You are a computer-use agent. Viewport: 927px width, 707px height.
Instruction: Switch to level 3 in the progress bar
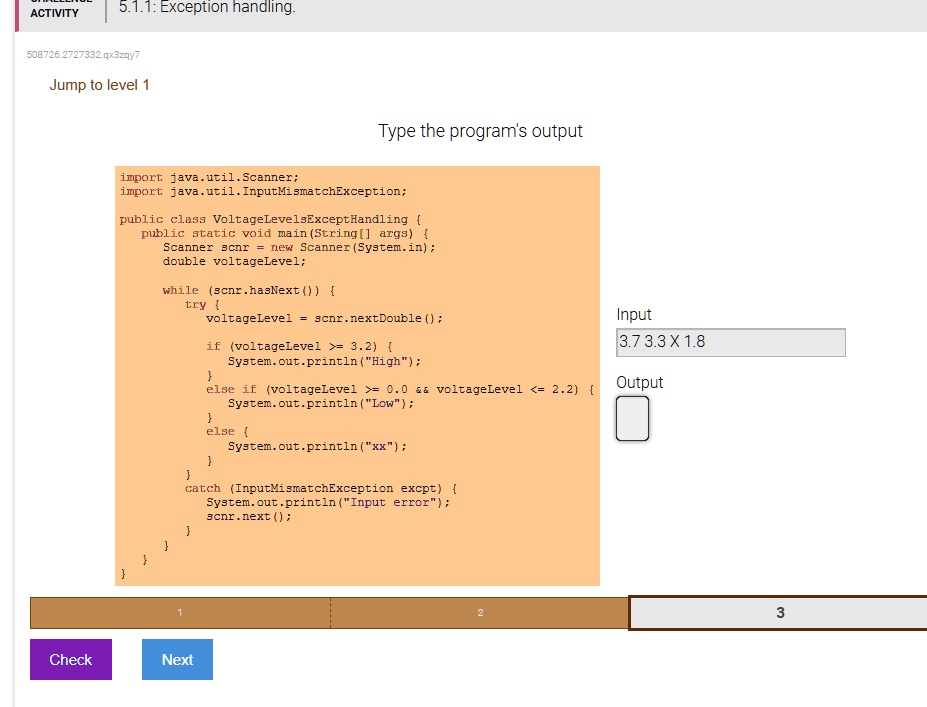(x=779, y=613)
